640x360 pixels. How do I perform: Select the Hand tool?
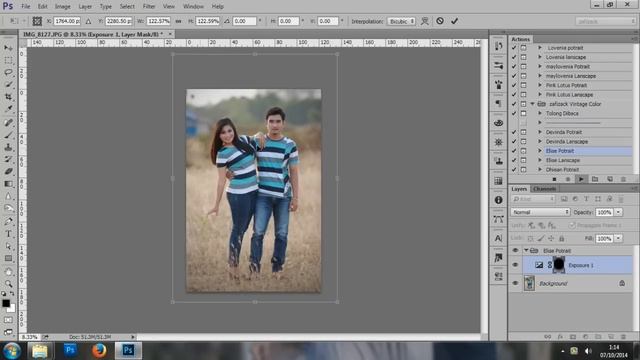click(8, 271)
